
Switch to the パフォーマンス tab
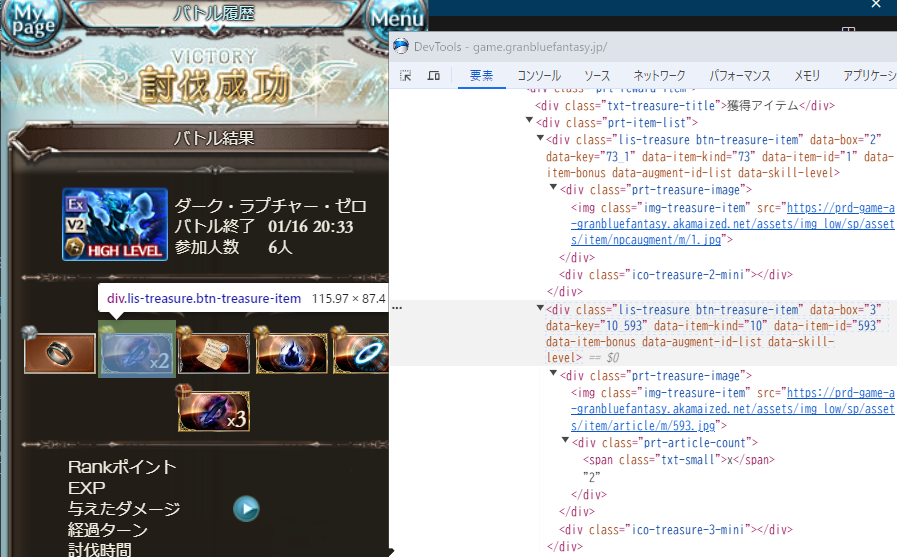tap(740, 75)
